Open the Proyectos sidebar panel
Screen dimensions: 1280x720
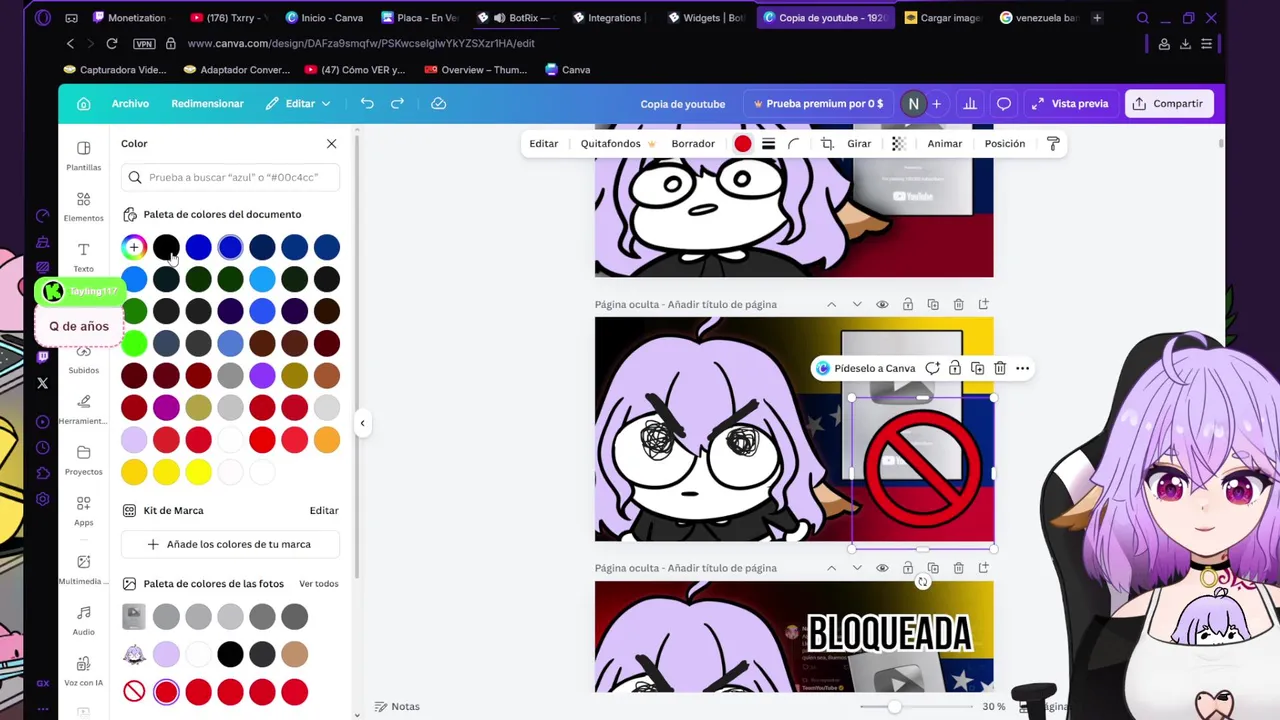click(84, 460)
